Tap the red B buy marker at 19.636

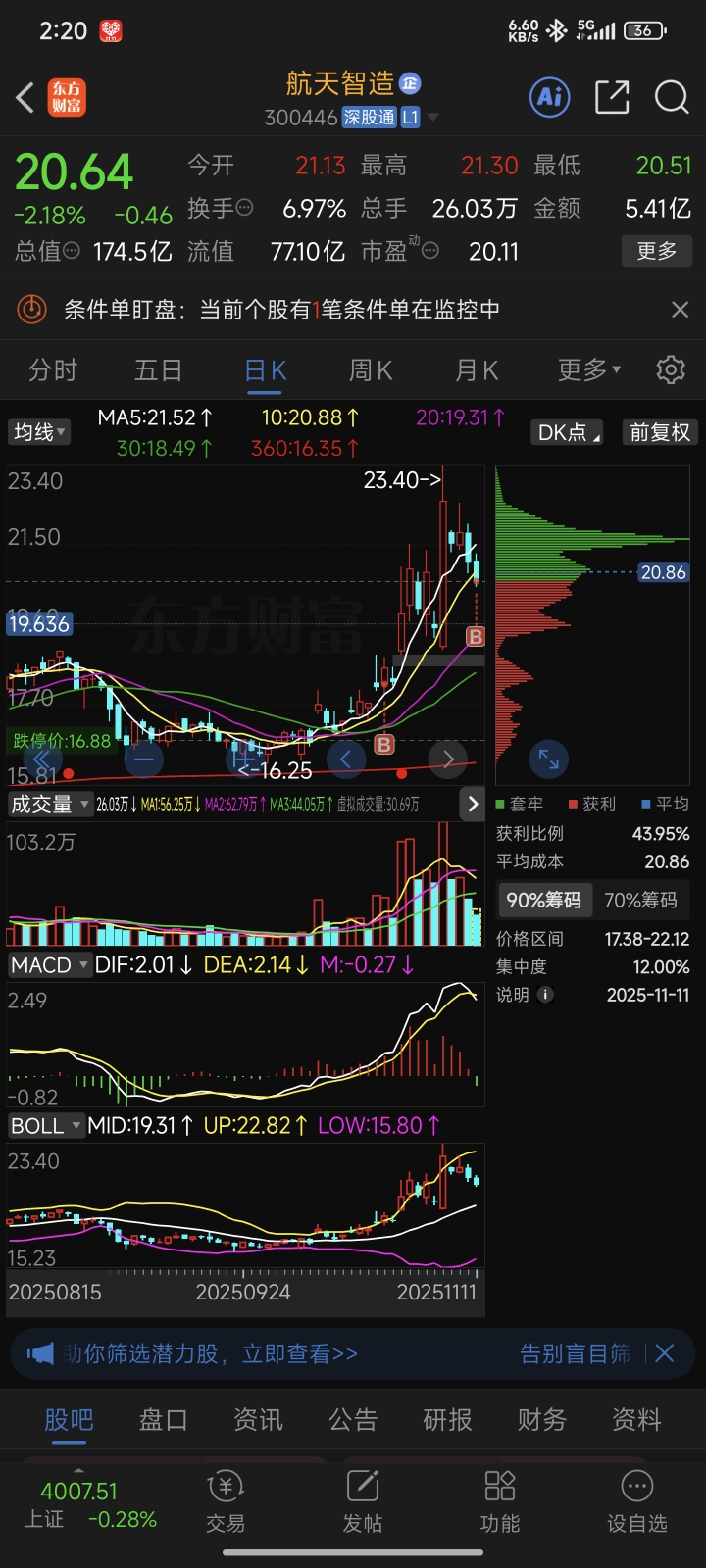476,637
